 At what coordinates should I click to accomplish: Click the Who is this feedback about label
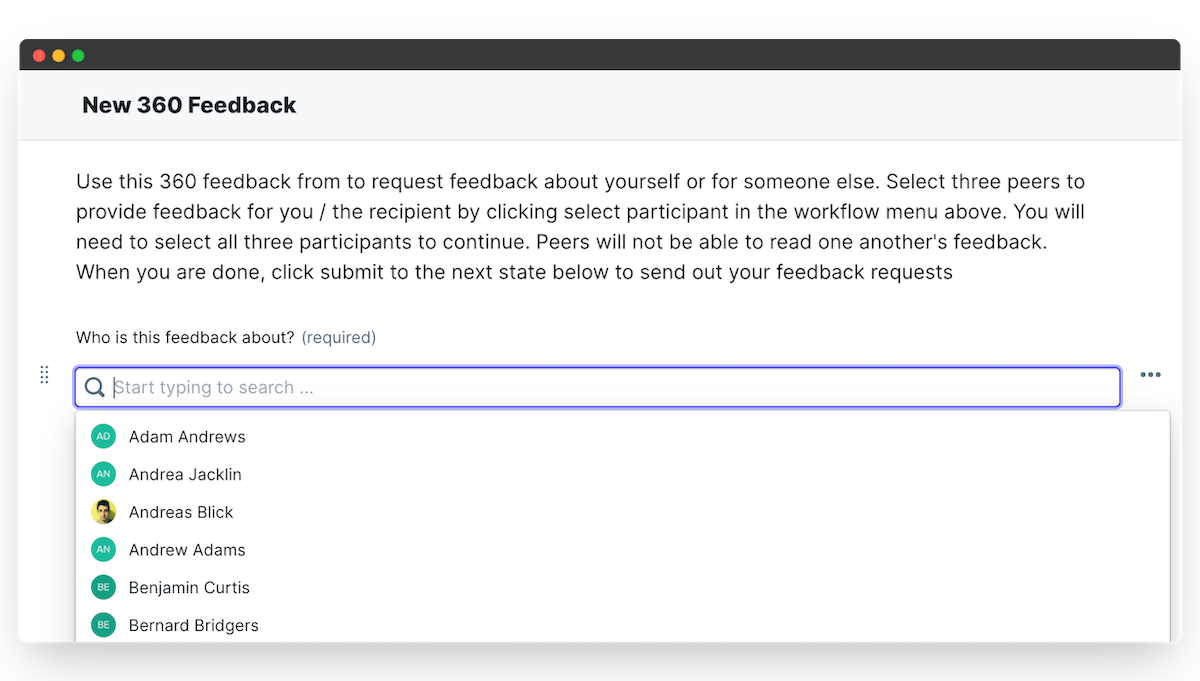pos(185,338)
